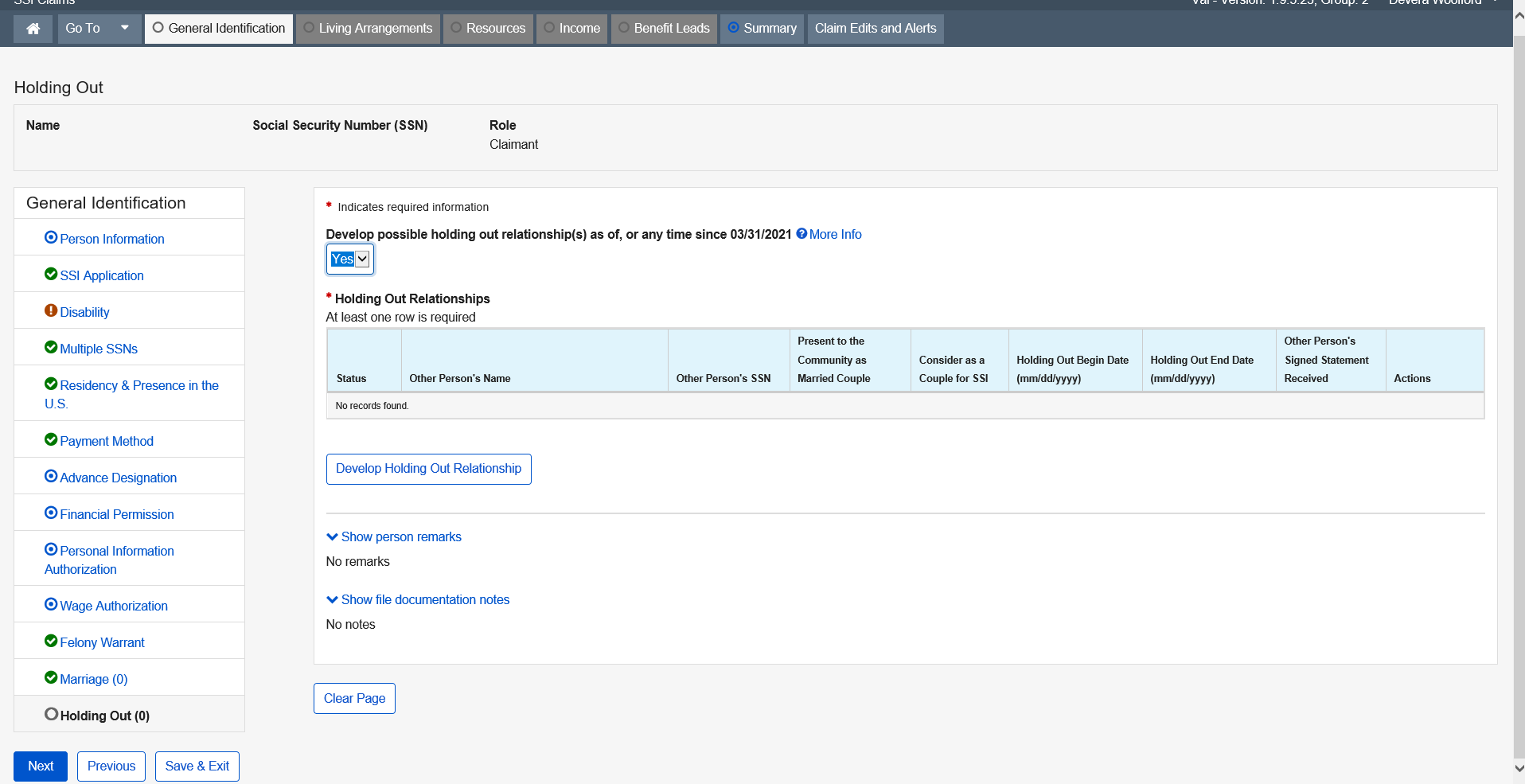Open the Claim Edits and Alerts tab
This screenshot has width=1525, height=784.
pos(875,29)
